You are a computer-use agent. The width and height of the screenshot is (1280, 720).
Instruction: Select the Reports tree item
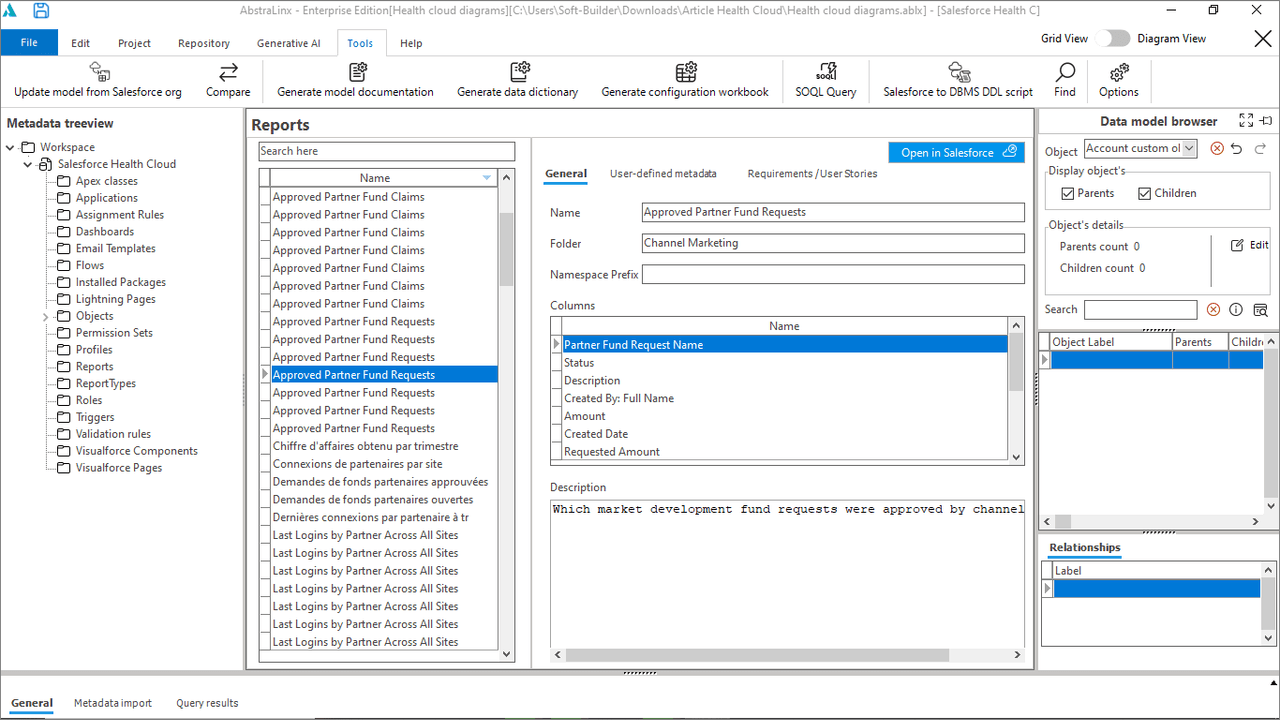94,366
